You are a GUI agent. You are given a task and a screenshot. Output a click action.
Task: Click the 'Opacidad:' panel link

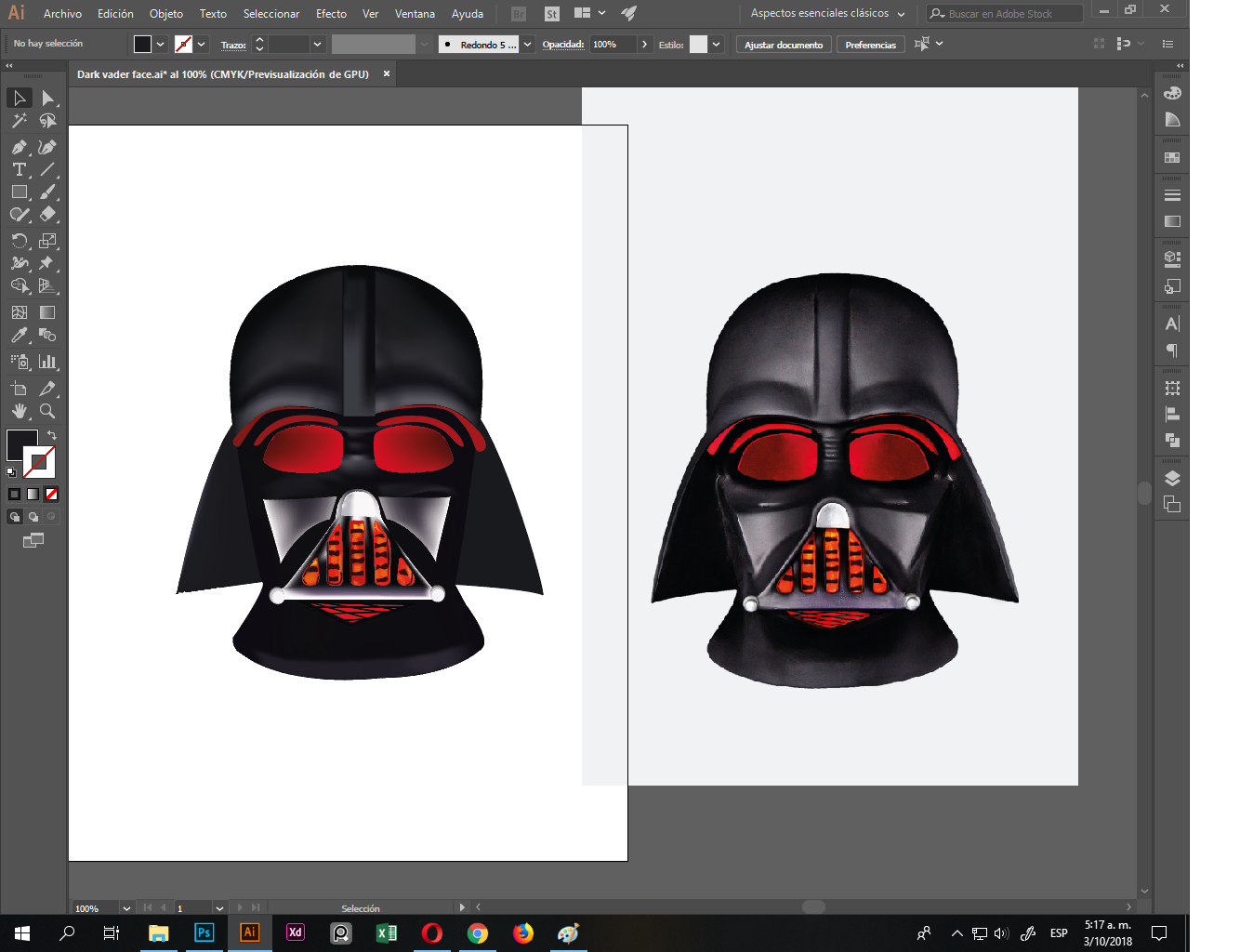point(563,45)
